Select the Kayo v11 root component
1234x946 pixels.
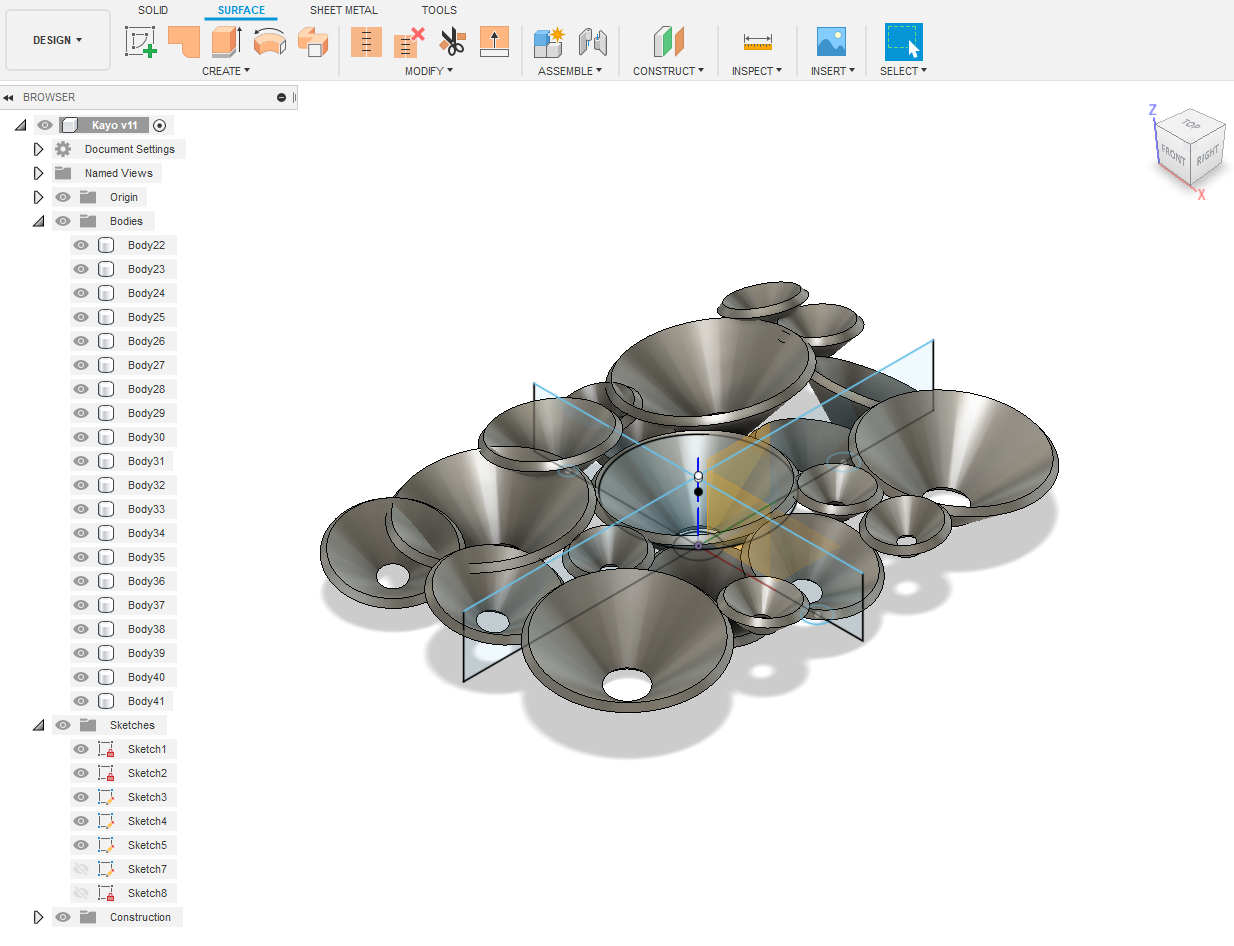pyautogui.click(x=115, y=125)
